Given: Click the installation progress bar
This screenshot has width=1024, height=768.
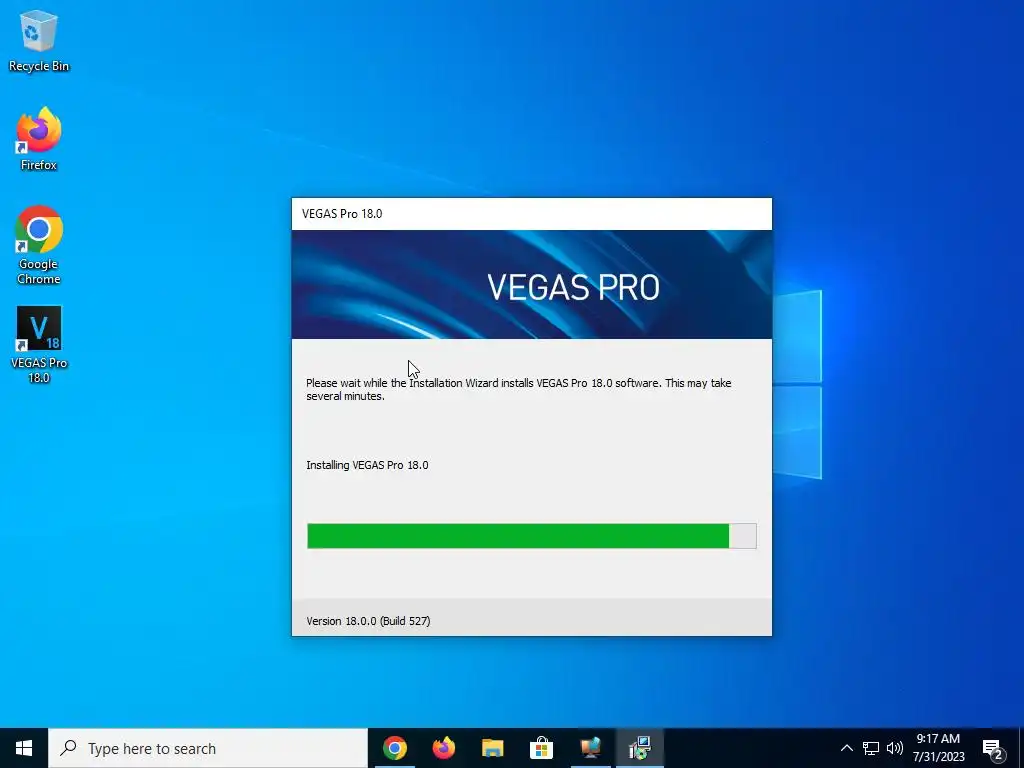Looking at the screenshot, I should [x=532, y=536].
